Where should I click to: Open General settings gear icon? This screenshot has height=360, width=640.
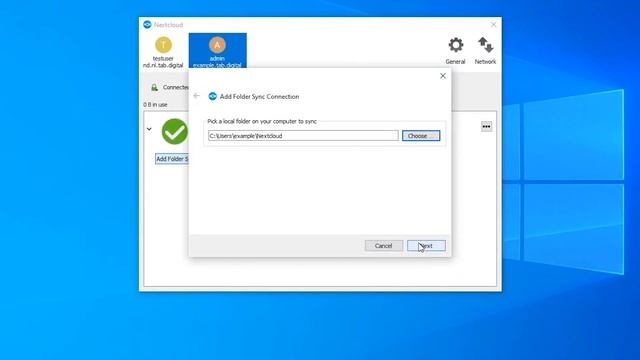coord(456,45)
